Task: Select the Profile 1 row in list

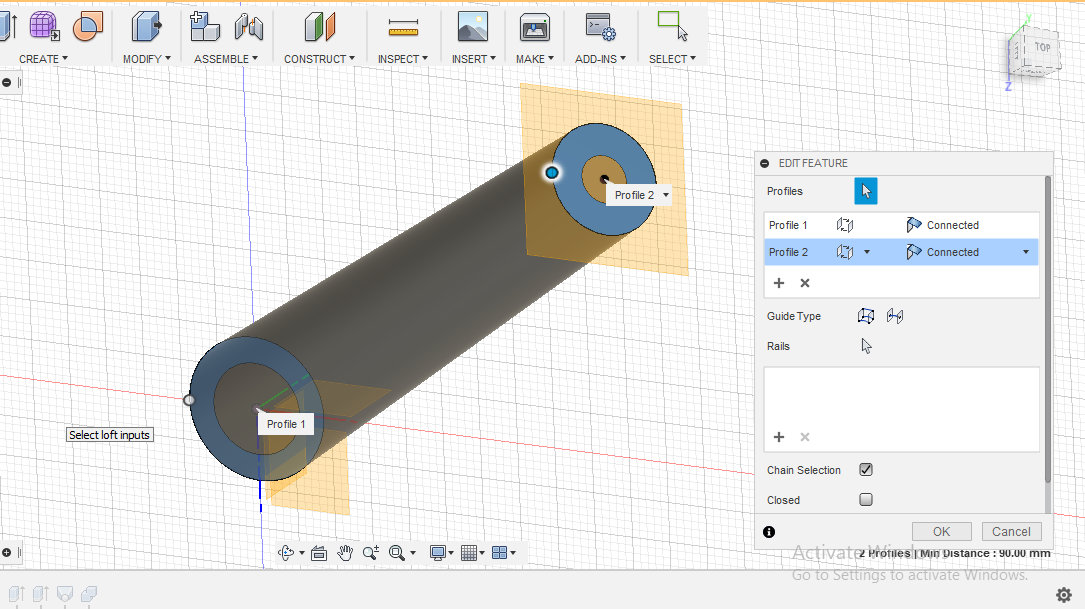Action: (x=902, y=225)
